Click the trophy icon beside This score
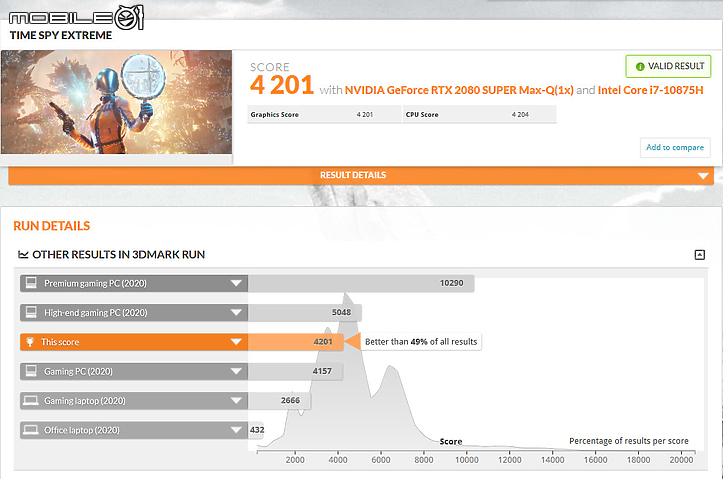Image resolution: width=723 pixels, height=479 pixels. coord(30,342)
